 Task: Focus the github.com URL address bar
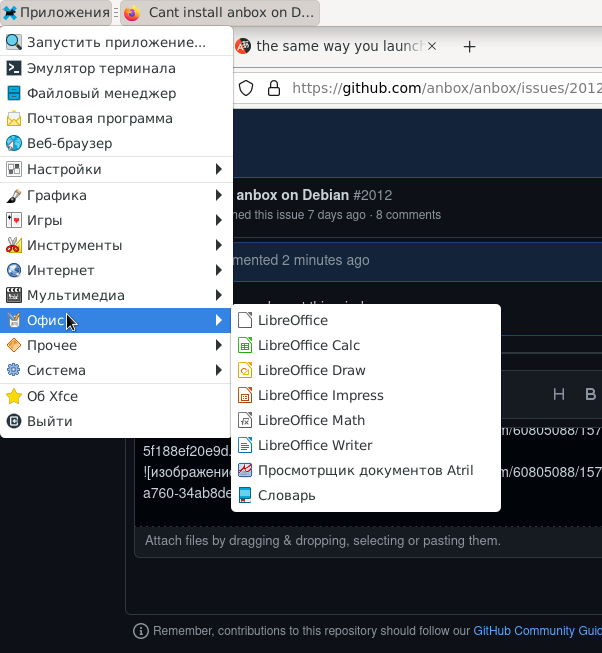[x=447, y=88]
